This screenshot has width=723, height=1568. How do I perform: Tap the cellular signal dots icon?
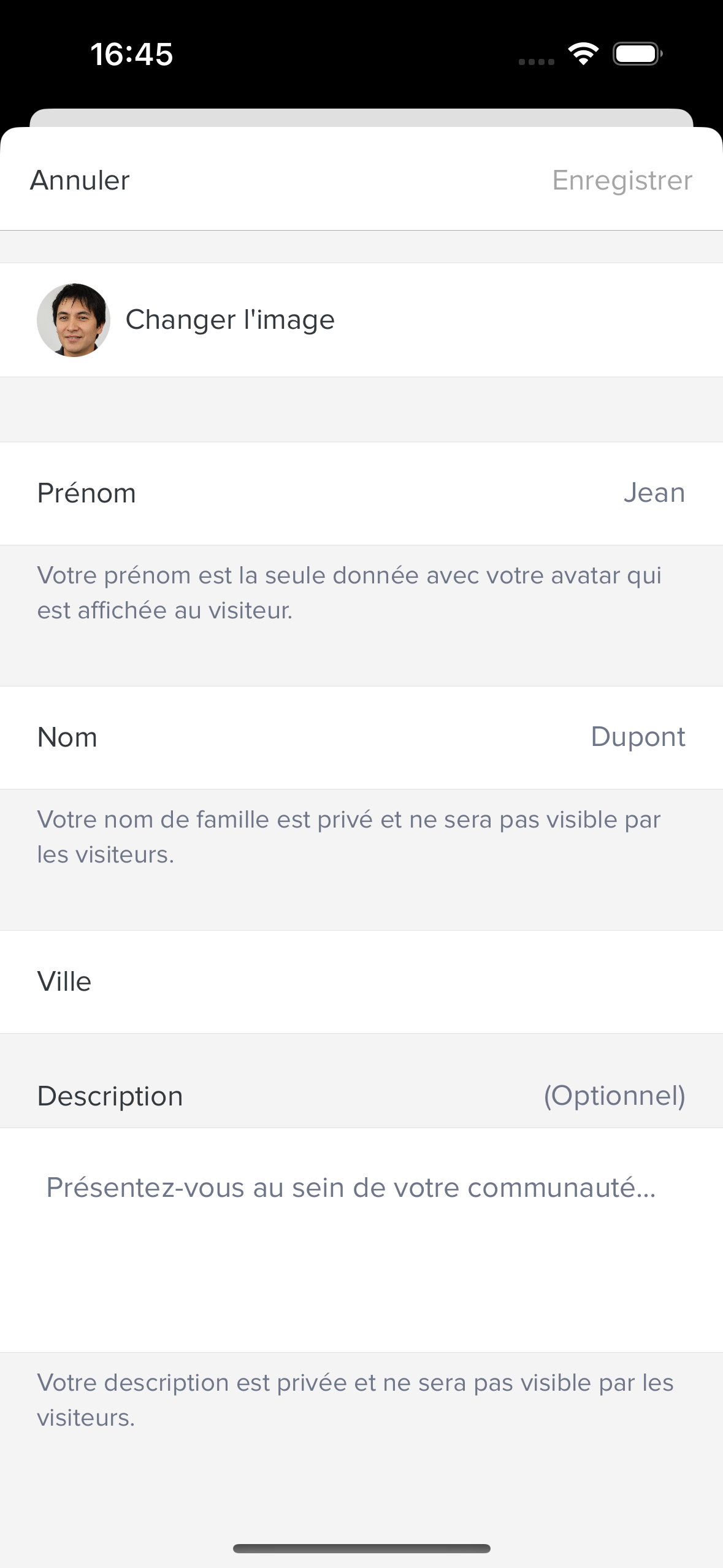[x=537, y=61]
